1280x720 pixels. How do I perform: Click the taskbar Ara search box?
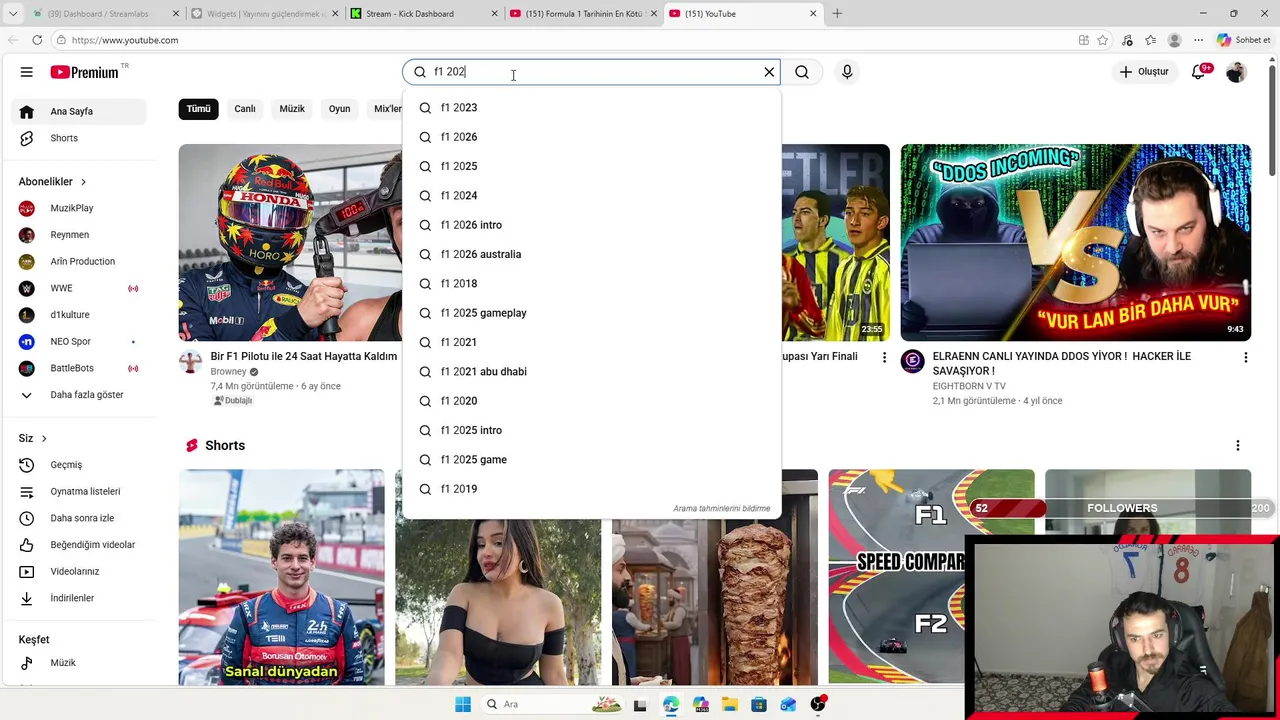[x=552, y=704]
